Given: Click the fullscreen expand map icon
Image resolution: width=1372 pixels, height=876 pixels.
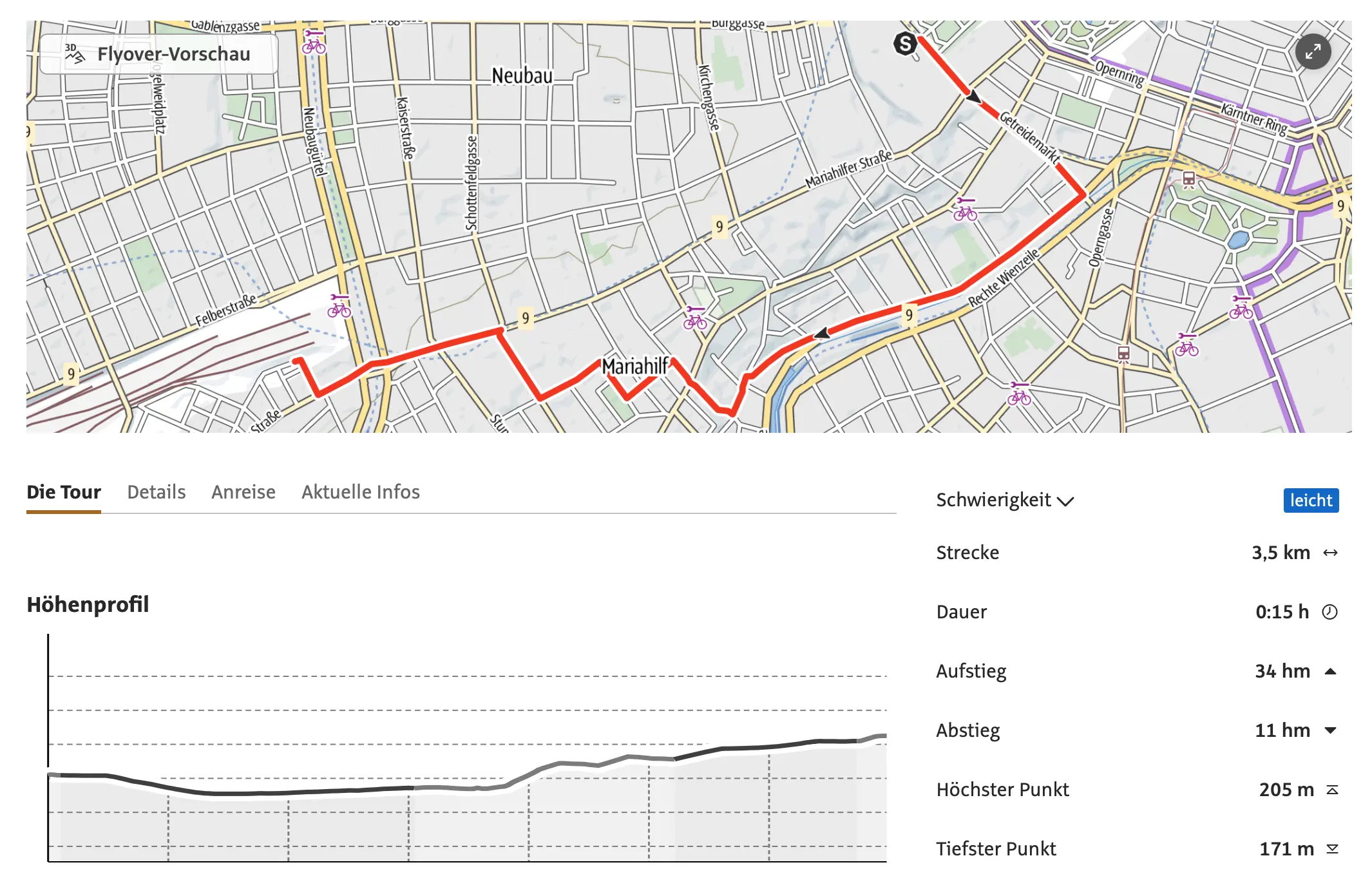Looking at the screenshot, I should [x=1313, y=52].
